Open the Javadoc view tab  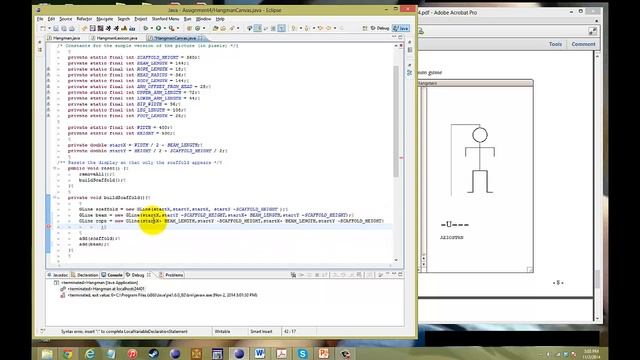pyautogui.click(x=58, y=275)
